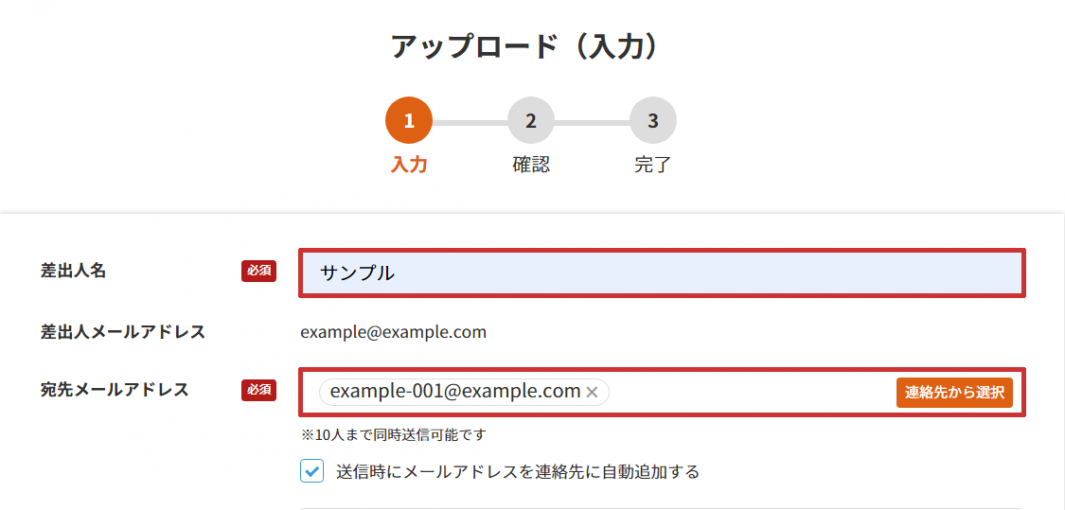Click the step 3 circle indicator
Image resolution: width=1065 pixels, height=510 pixels.
point(653,121)
